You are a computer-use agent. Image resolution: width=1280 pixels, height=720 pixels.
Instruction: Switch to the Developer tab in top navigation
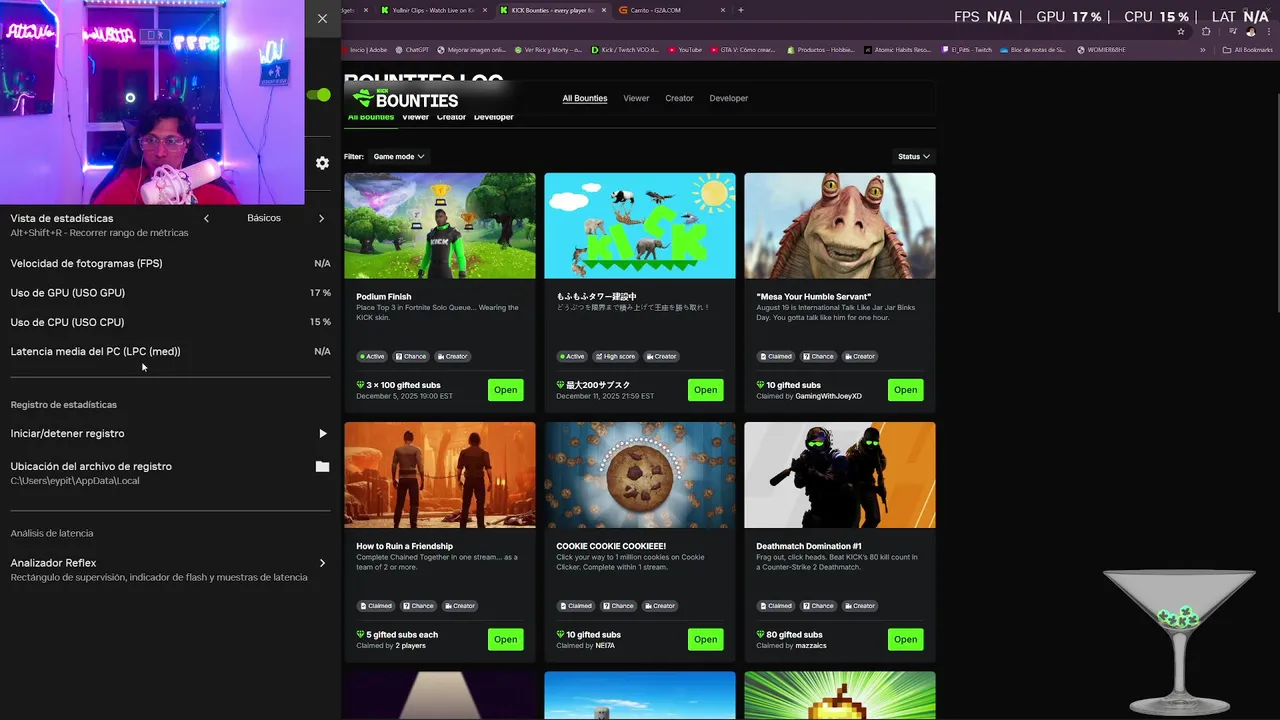point(729,98)
